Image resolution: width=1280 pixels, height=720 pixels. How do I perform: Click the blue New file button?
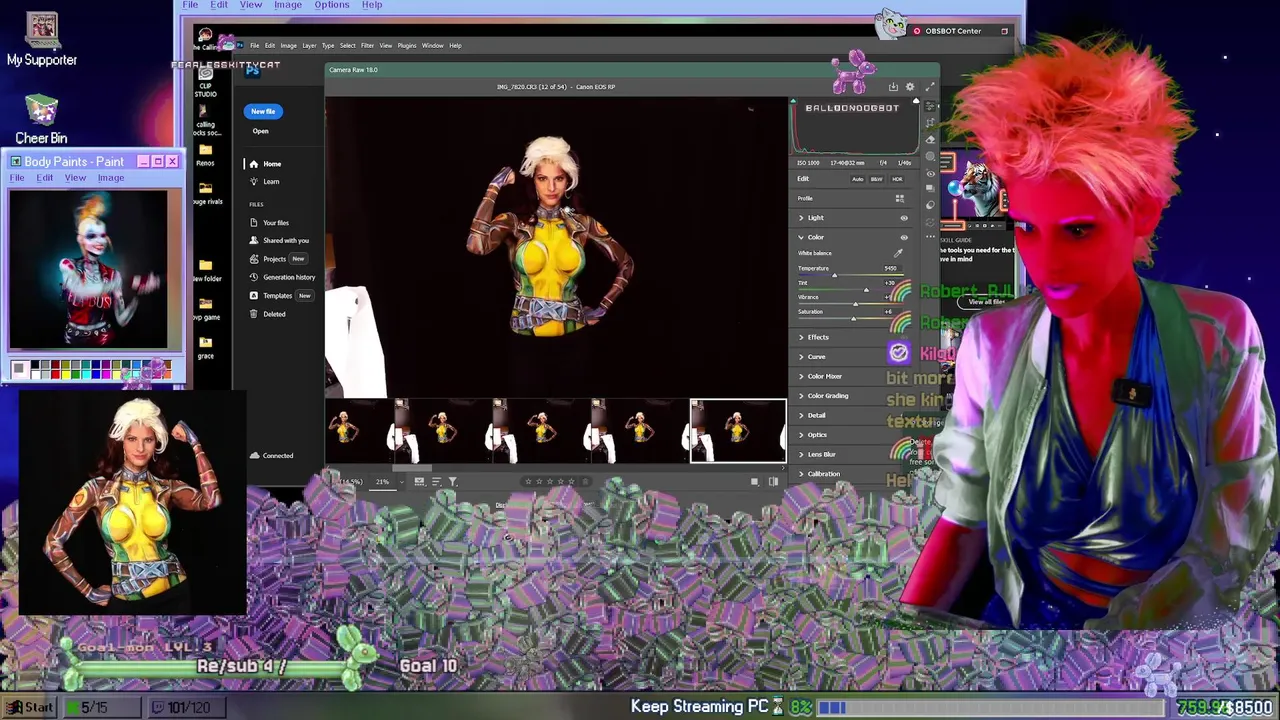263,111
